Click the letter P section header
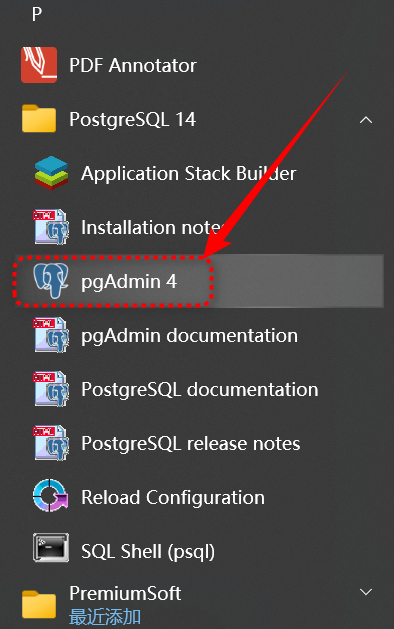This screenshot has height=629, width=394. (37, 14)
